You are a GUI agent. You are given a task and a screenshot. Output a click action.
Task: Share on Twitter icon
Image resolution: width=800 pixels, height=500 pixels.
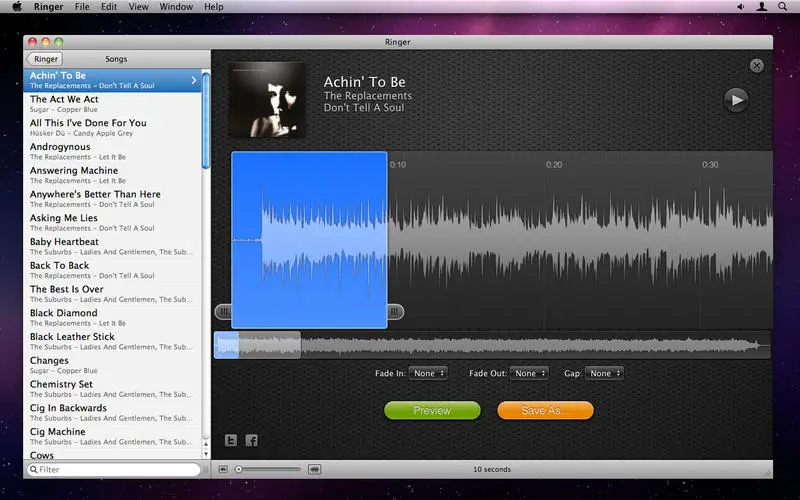(x=231, y=440)
